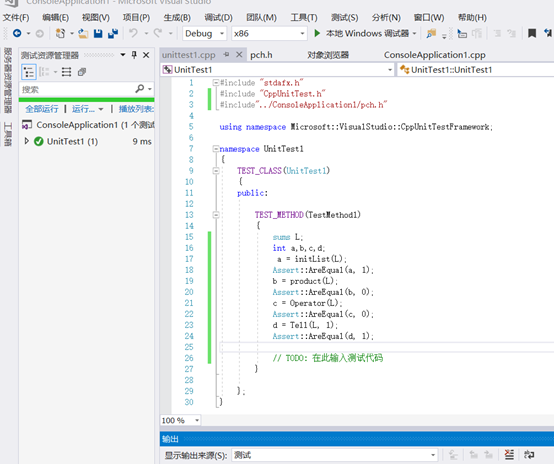Open the 生成(B) menu
Screen dimensions: 554x464
click(177, 17)
